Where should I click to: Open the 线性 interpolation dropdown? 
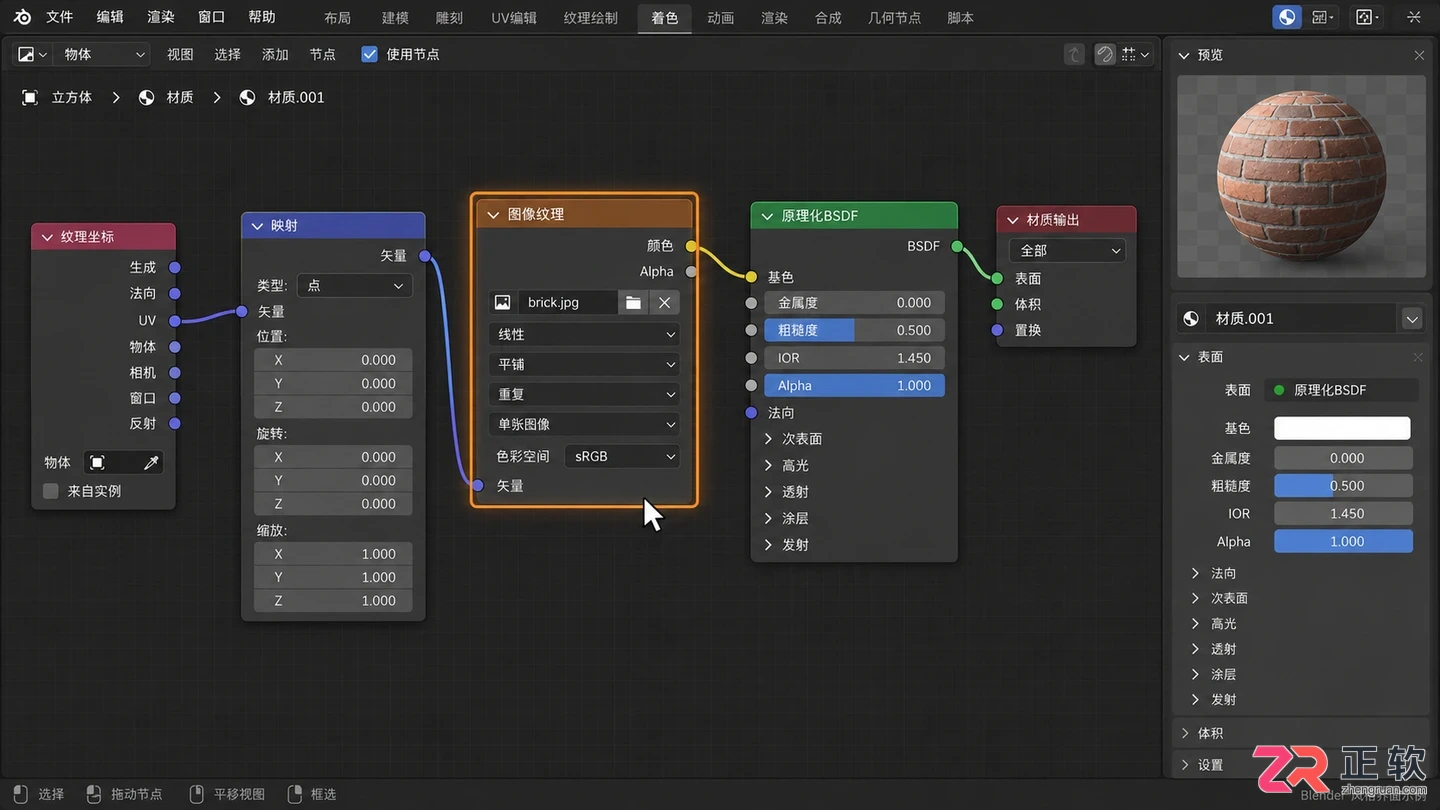(x=584, y=334)
